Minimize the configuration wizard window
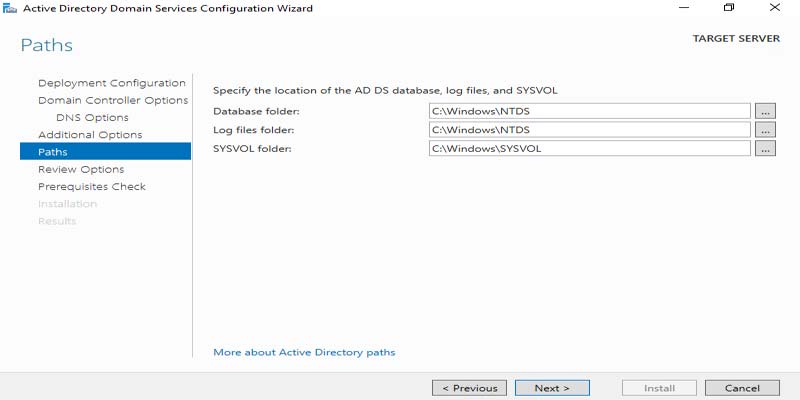800x400 pixels. (683, 8)
